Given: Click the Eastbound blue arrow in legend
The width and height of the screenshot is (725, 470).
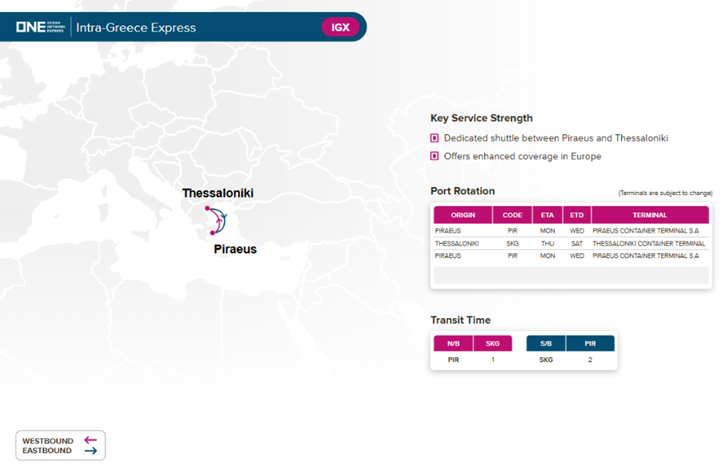Looking at the screenshot, I should point(90,451).
